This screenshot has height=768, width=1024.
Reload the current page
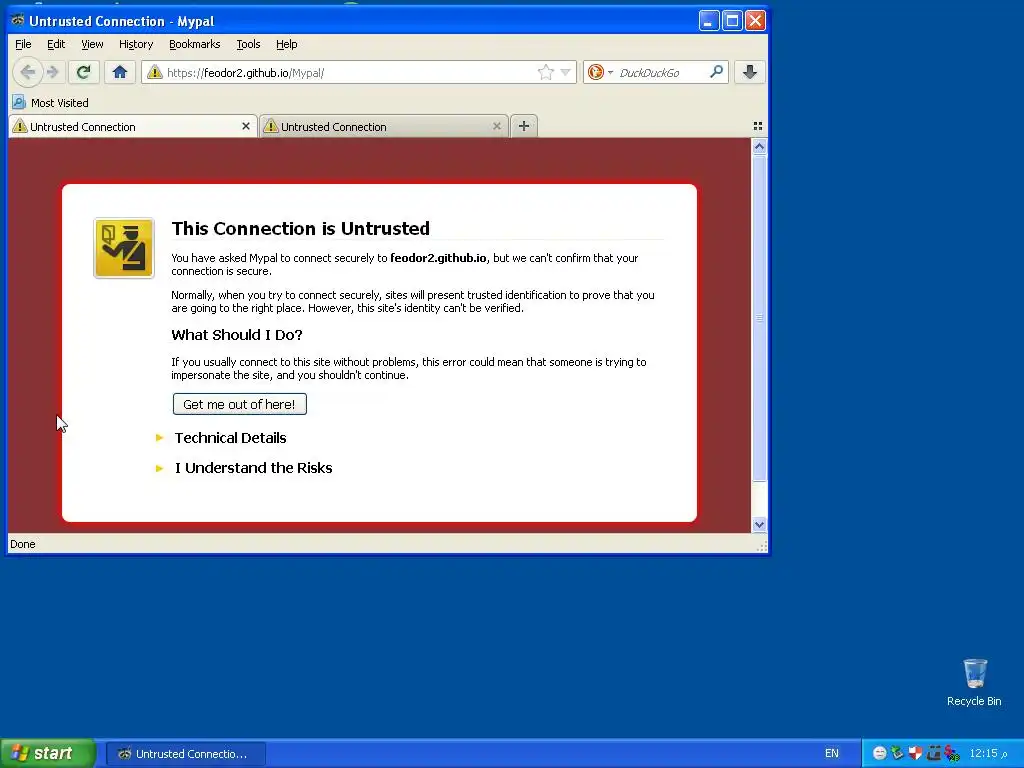click(83, 72)
